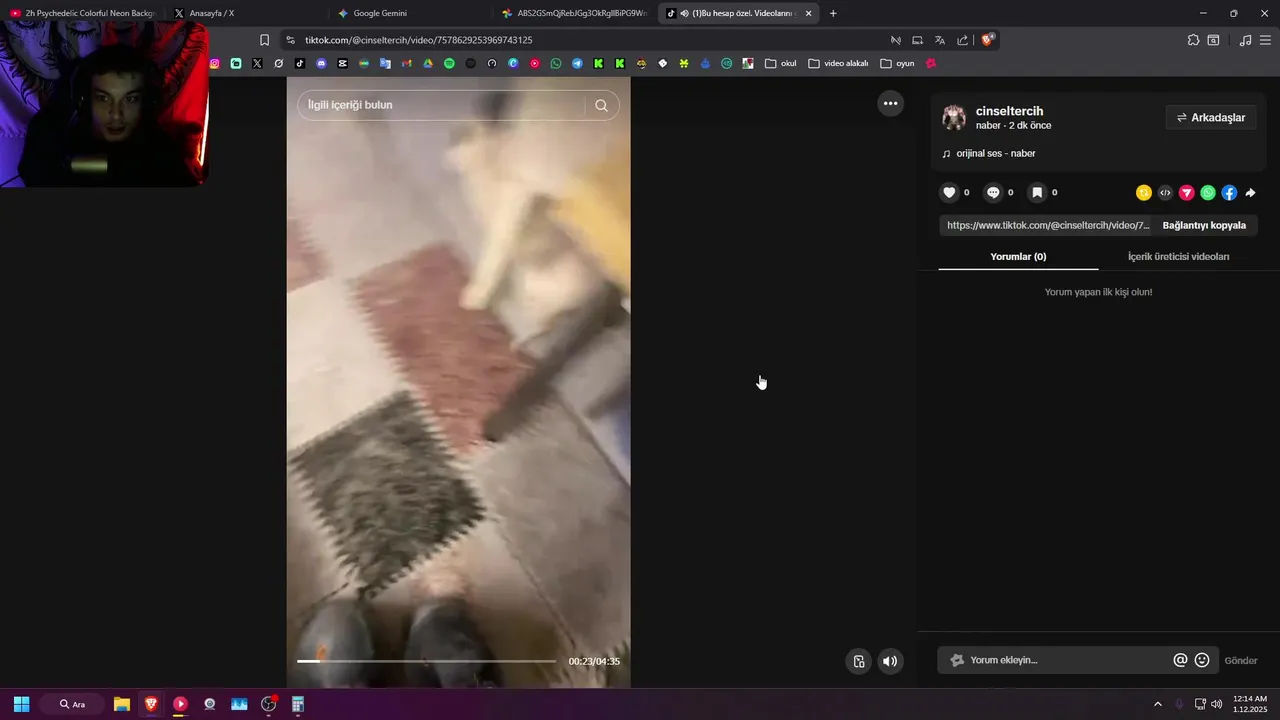
Task: Open the 'orijinal ses - naber' sound link
Action: coord(995,153)
